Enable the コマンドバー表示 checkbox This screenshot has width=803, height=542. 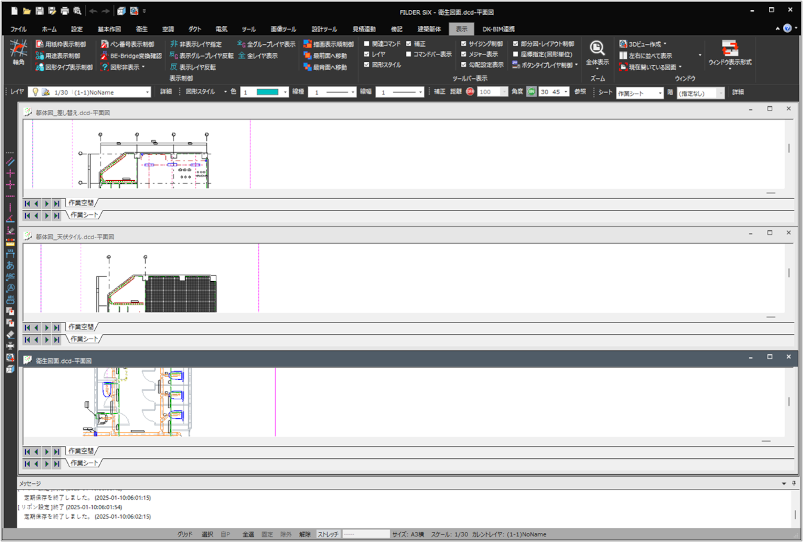(410, 54)
